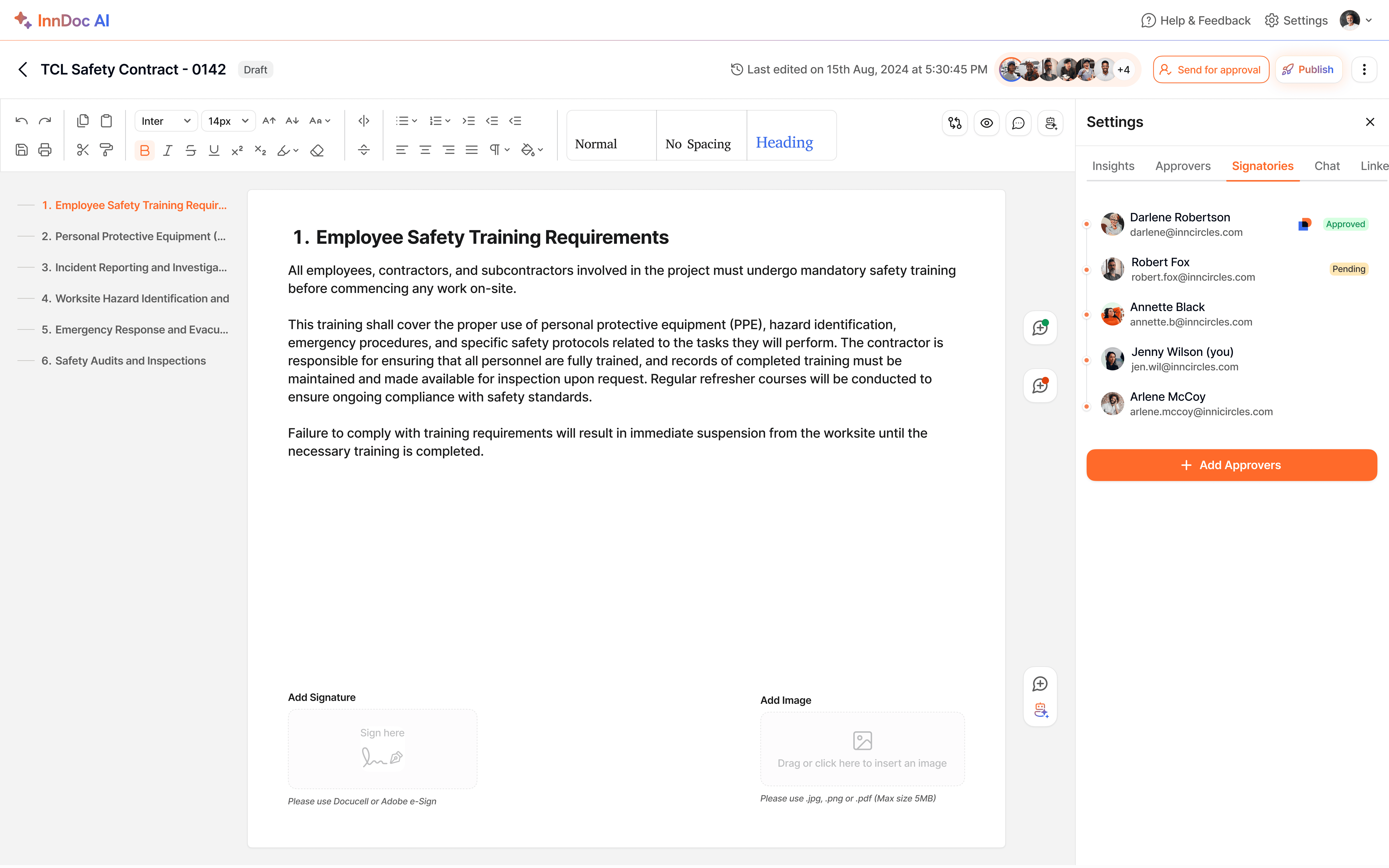Image resolution: width=1389 pixels, height=868 pixels.
Task: Open the comments speech bubble icon
Action: point(1018,123)
